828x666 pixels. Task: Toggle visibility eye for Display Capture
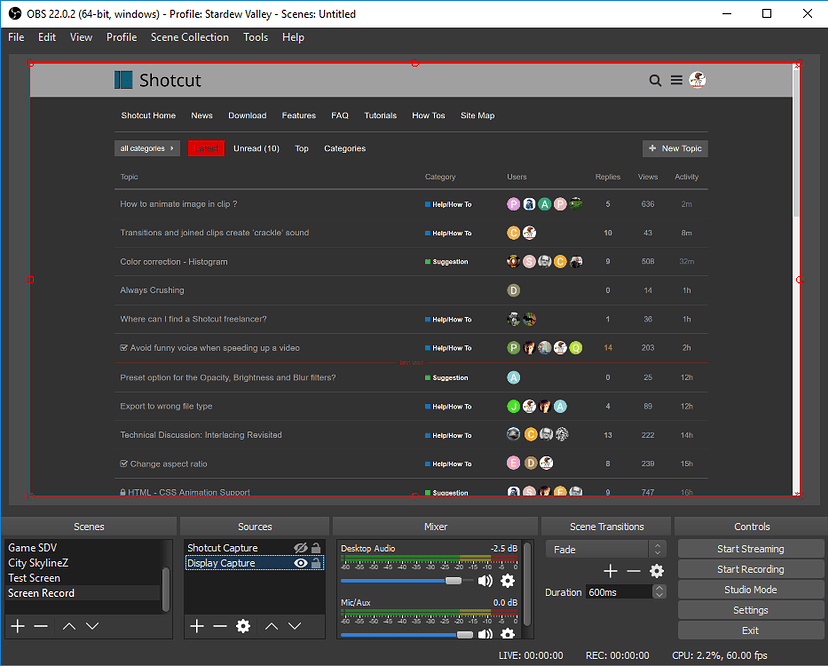(x=300, y=563)
